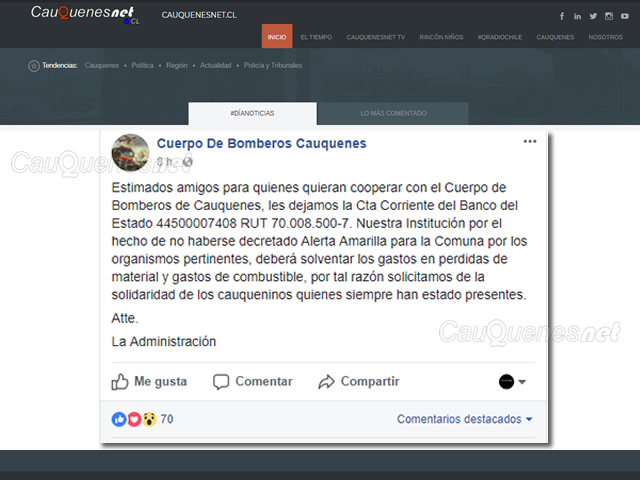
Task: Open the INICIO menu item
Action: (x=277, y=37)
